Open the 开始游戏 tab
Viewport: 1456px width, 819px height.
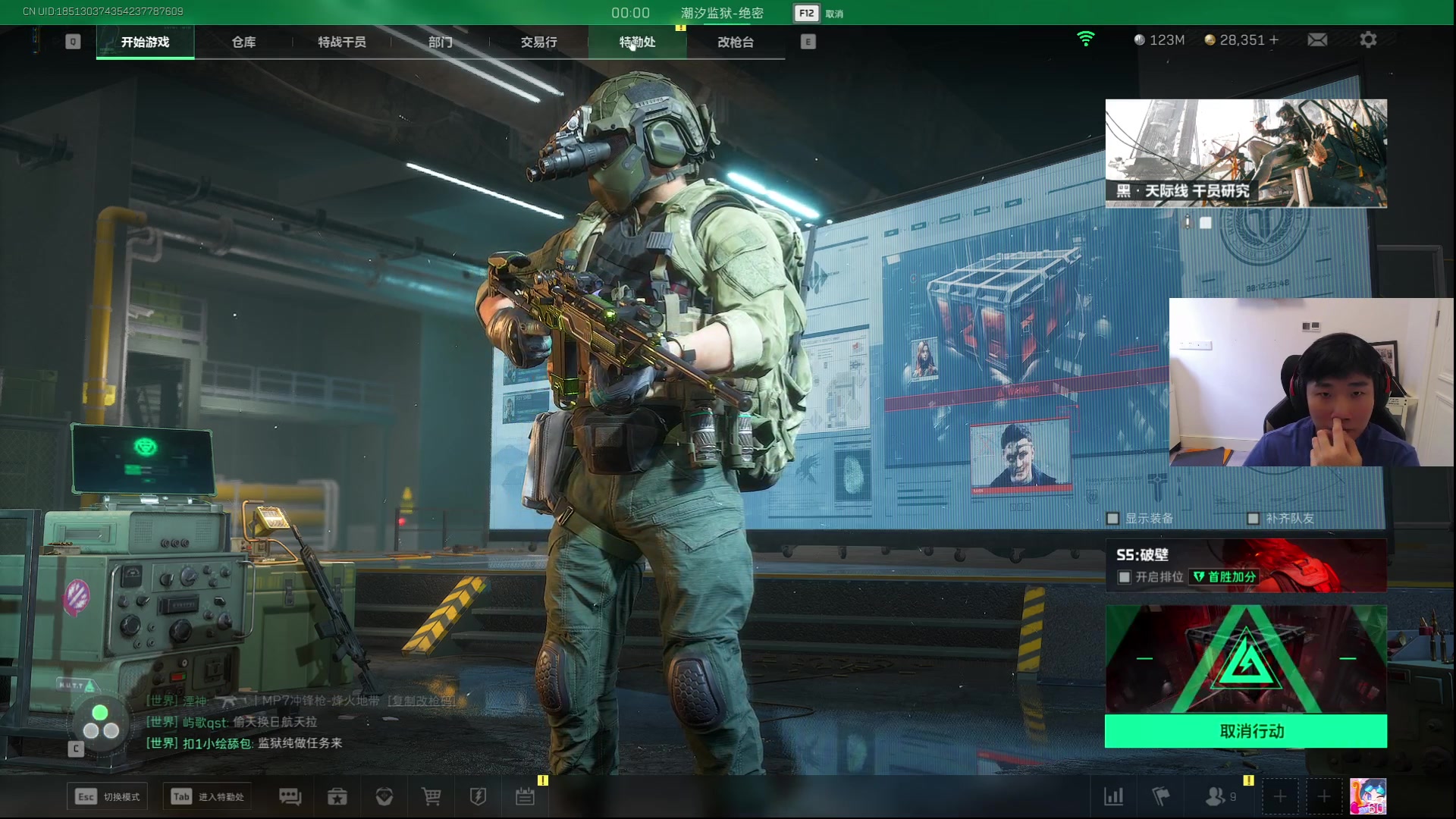pyautogui.click(x=145, y=42)
